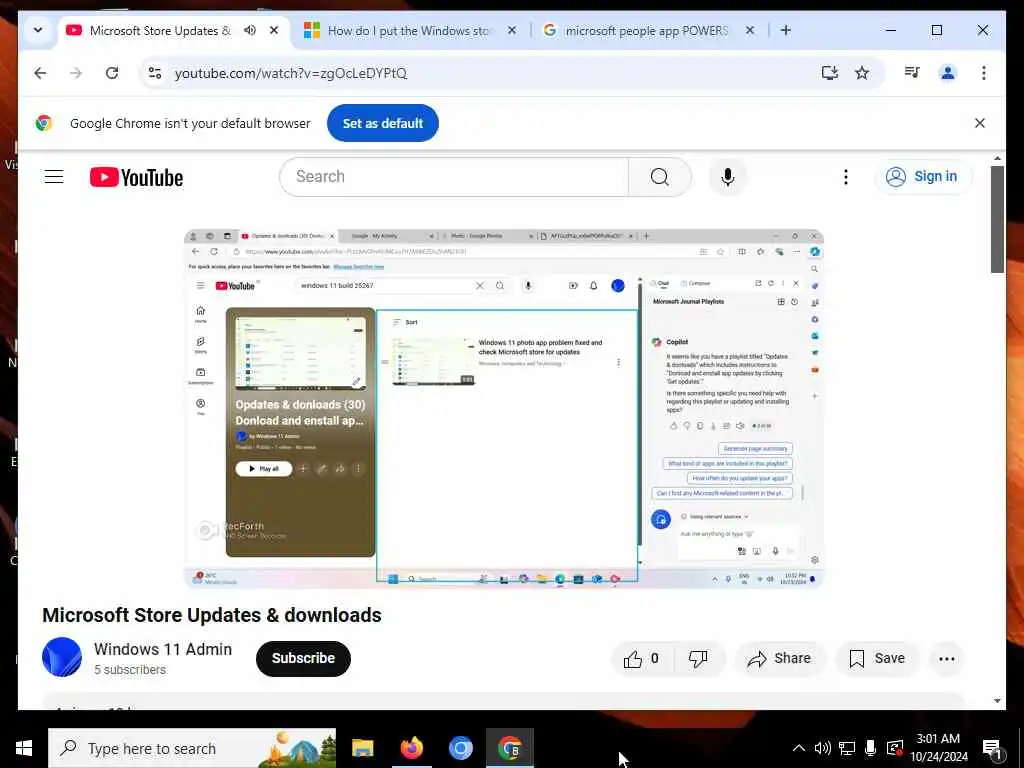Open Chromium browser taskbar icon
The height and width of the screenshot is (768, 1024).
pyautogui.click(x=460, y=748)
